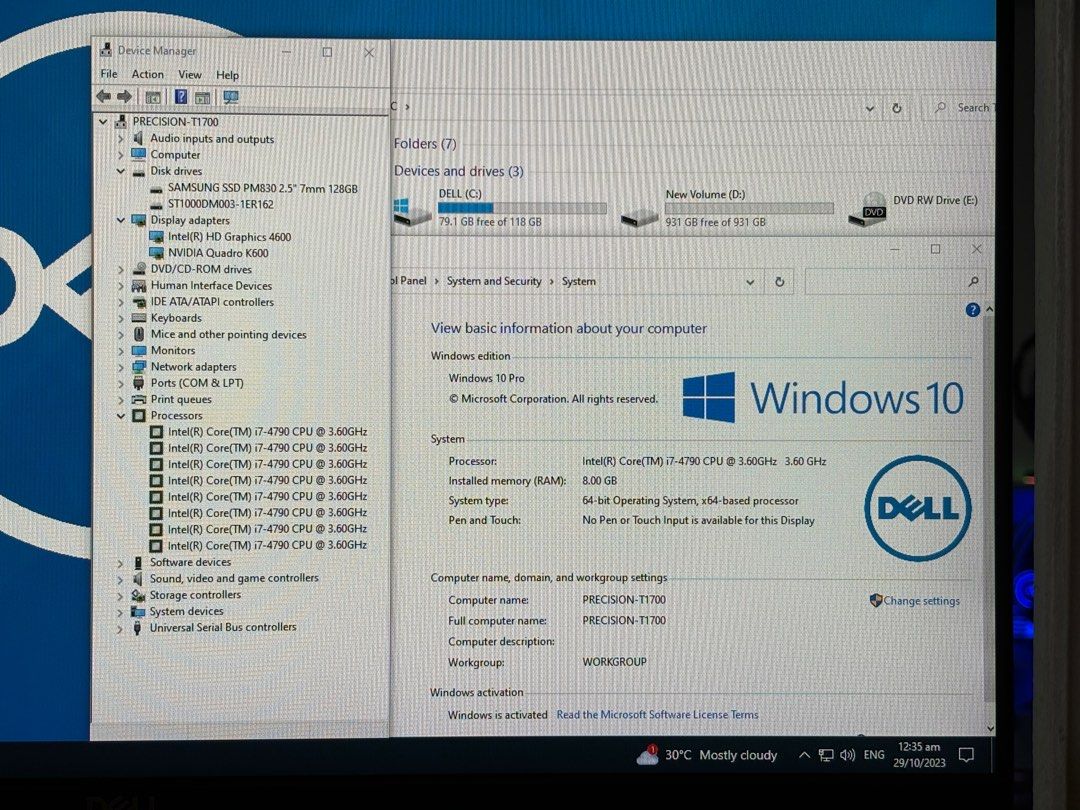This screenshot has height=810, width=1080.
Task: Click the Forward navigation arrow in Device Manager
Action: point(123,96)
